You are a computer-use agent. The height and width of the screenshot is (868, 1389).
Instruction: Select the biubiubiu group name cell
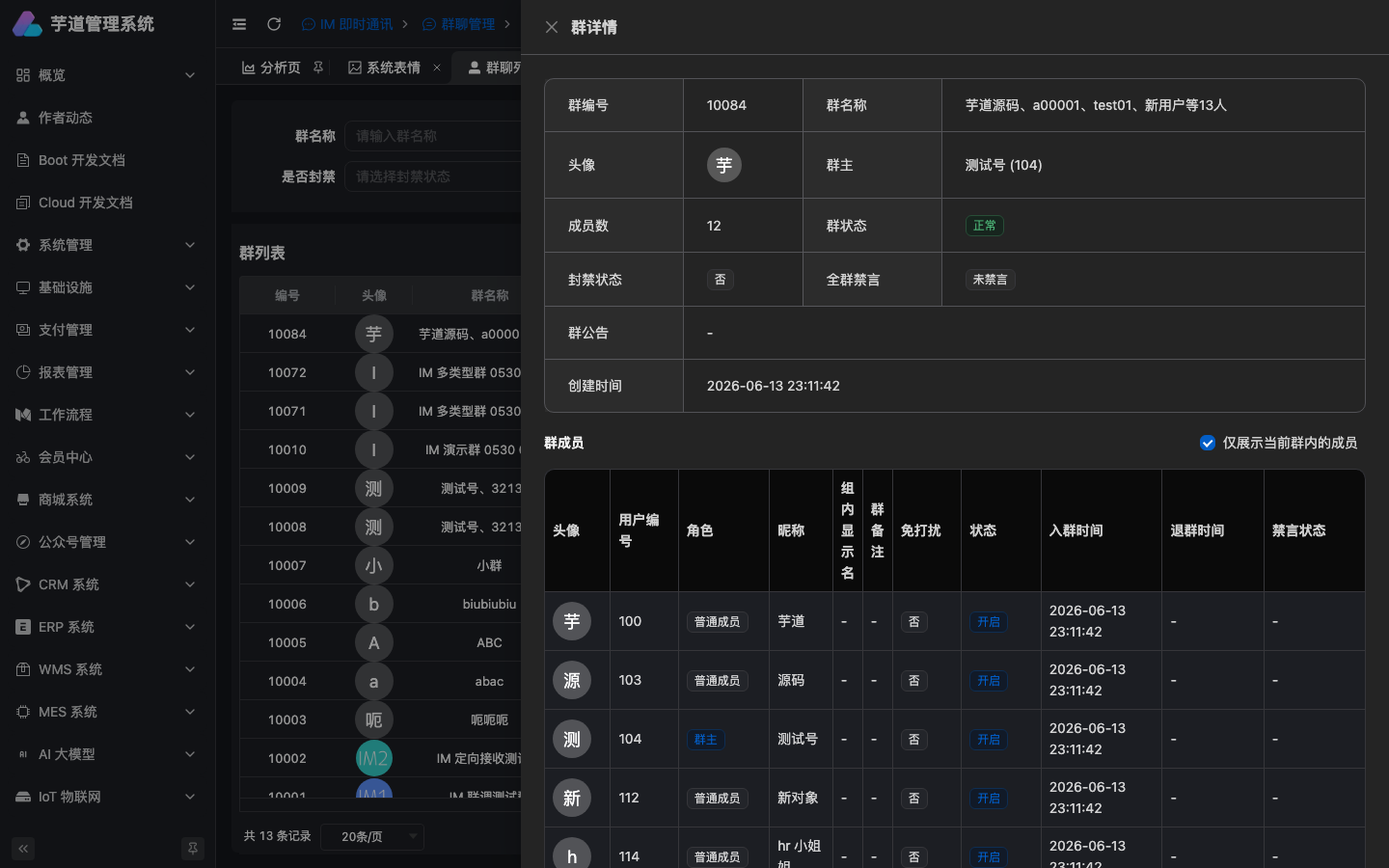point(489,604)
